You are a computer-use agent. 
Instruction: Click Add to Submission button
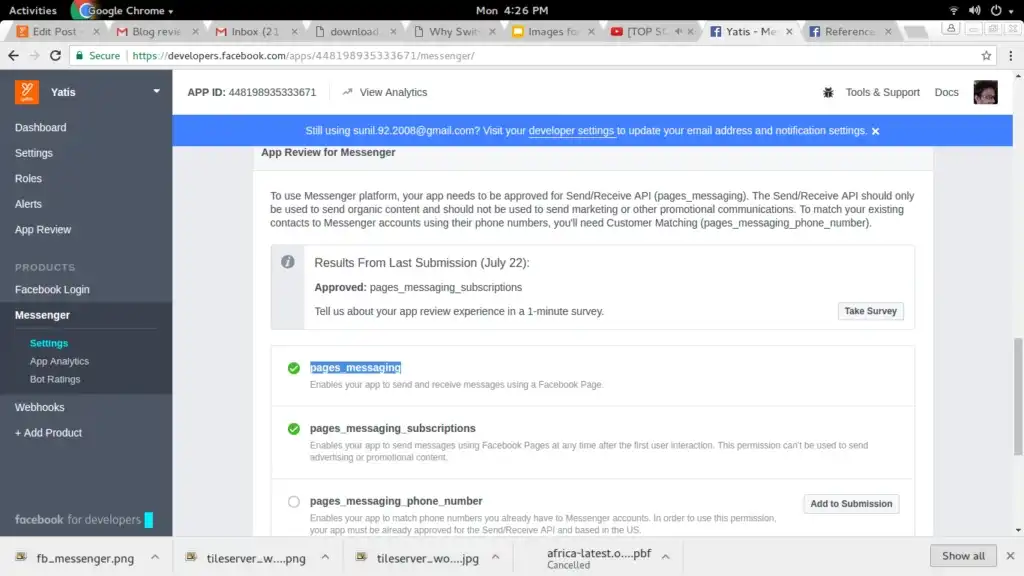coord(851,504)
